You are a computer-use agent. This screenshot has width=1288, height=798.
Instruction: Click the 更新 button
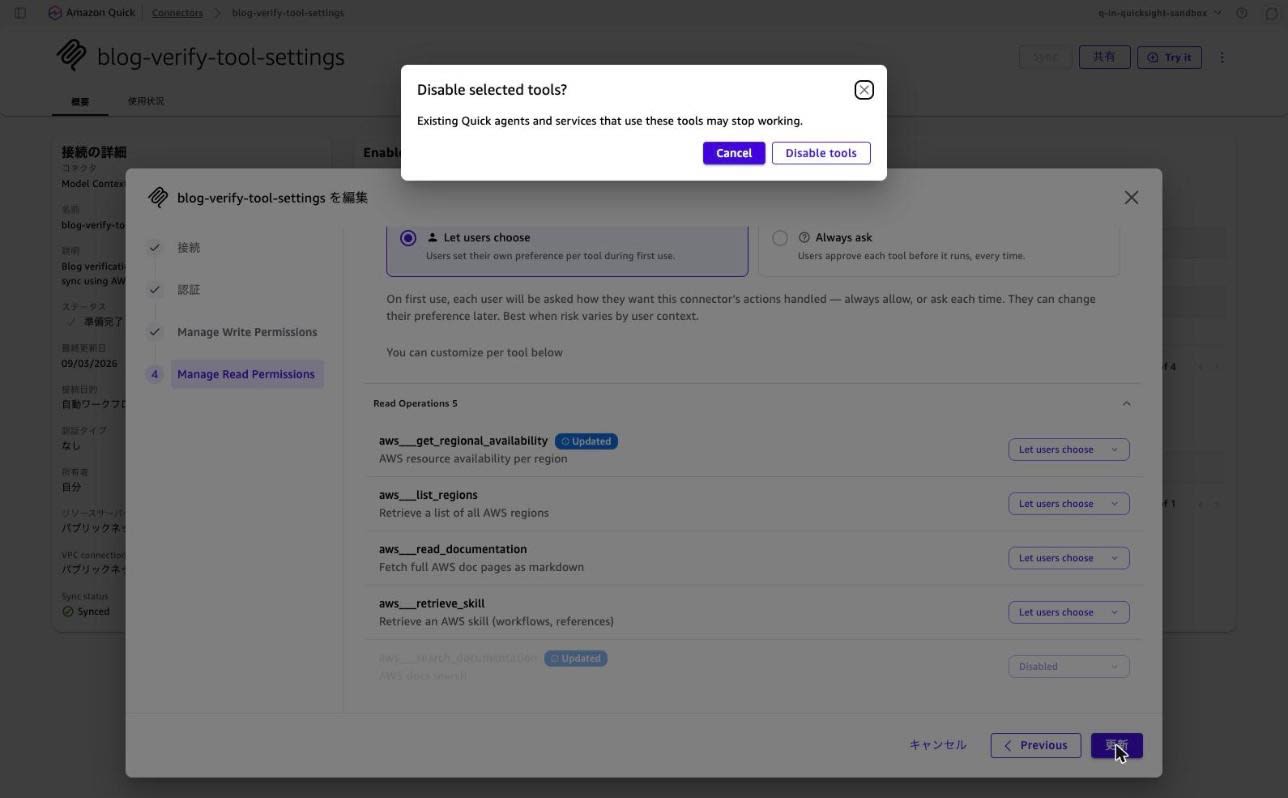tap(1116, 745)
